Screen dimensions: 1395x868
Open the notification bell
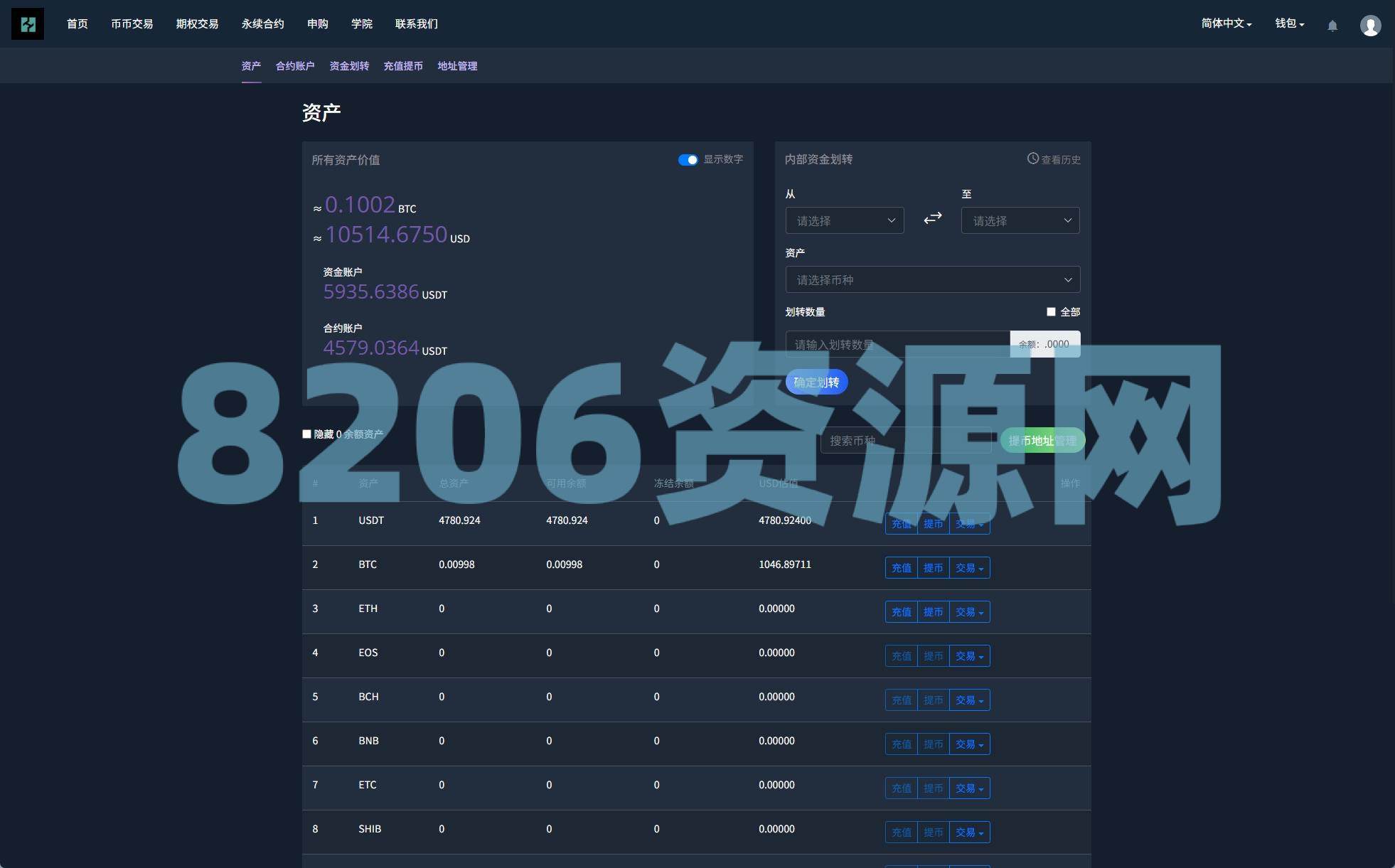pyautogui.click(x=1332, y=26)
